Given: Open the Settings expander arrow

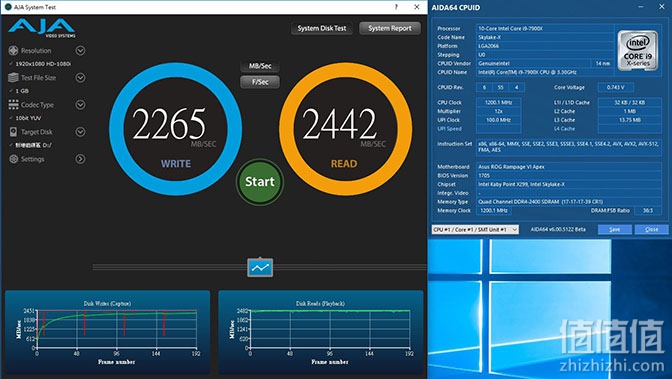Looking at the screenshot, I should click(x=80, y=159).
